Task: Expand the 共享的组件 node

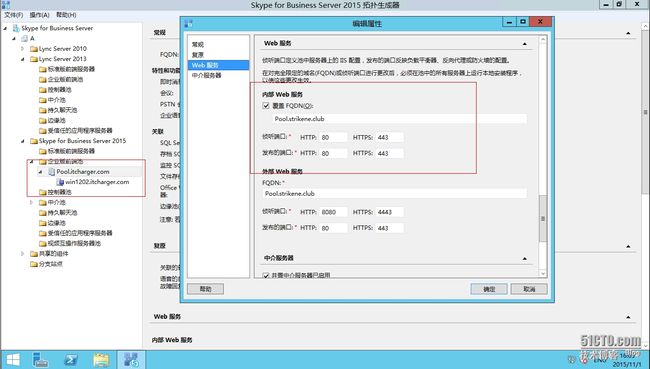Action: pyautogui.click(x=23, y=254)
